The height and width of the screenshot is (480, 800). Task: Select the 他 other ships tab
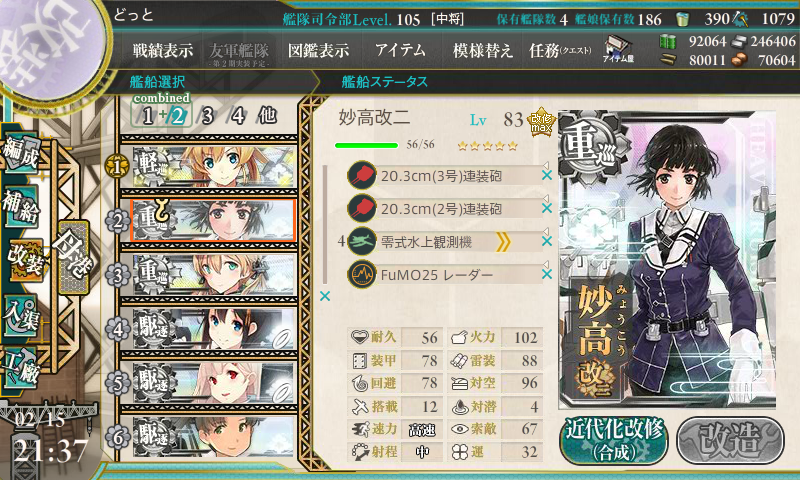pos(267,116)
